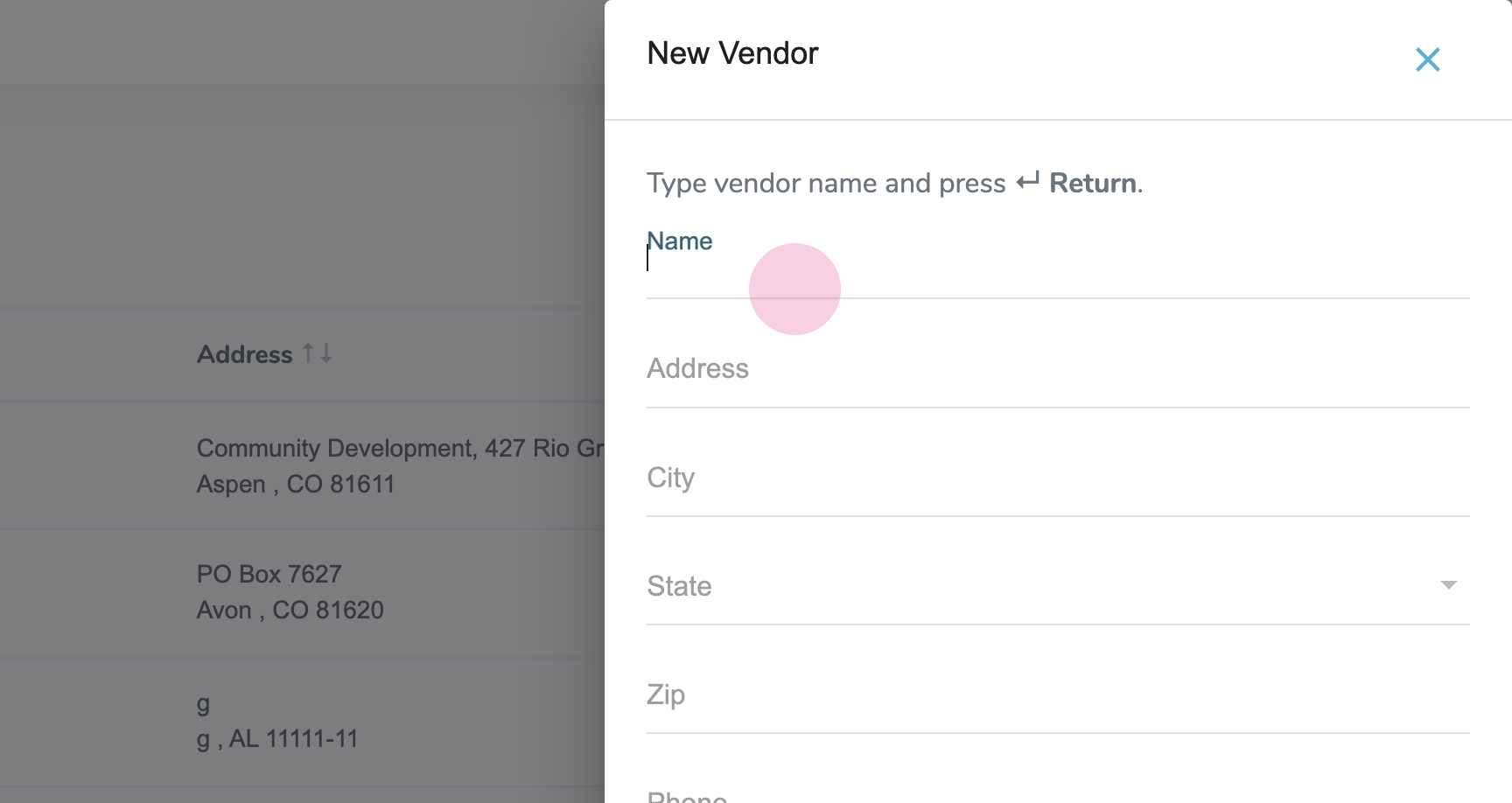Close the New Vendor panel
The image size is (1512, 803).
(1427, 59)
